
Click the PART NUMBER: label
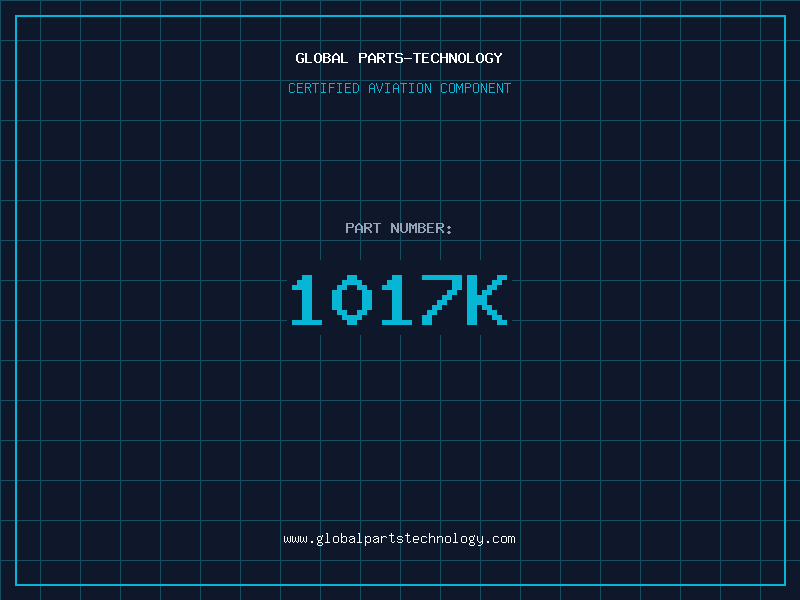[x=399, y=228]
